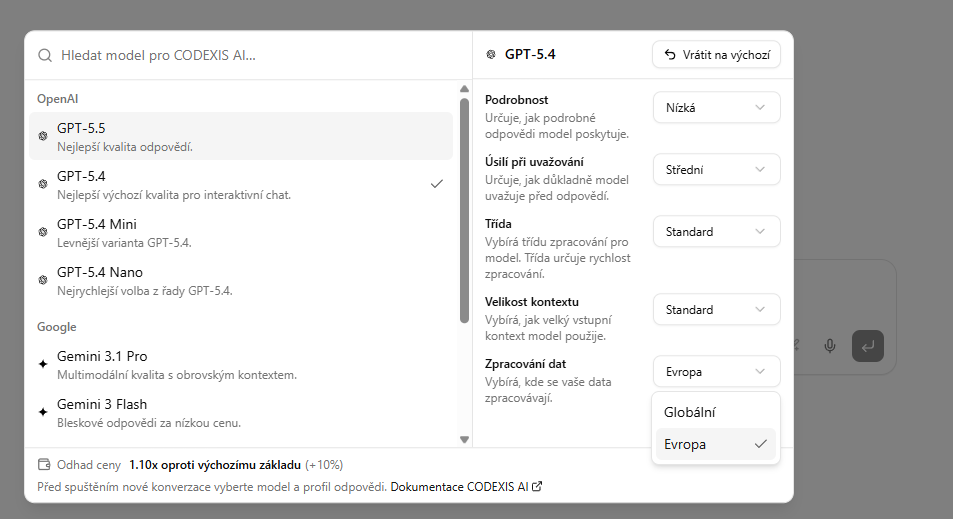This screenshot has width=953, height=519.
Task: Click the OpenAI logo beside GPT-5.5
Action: [x=43, y=136]
